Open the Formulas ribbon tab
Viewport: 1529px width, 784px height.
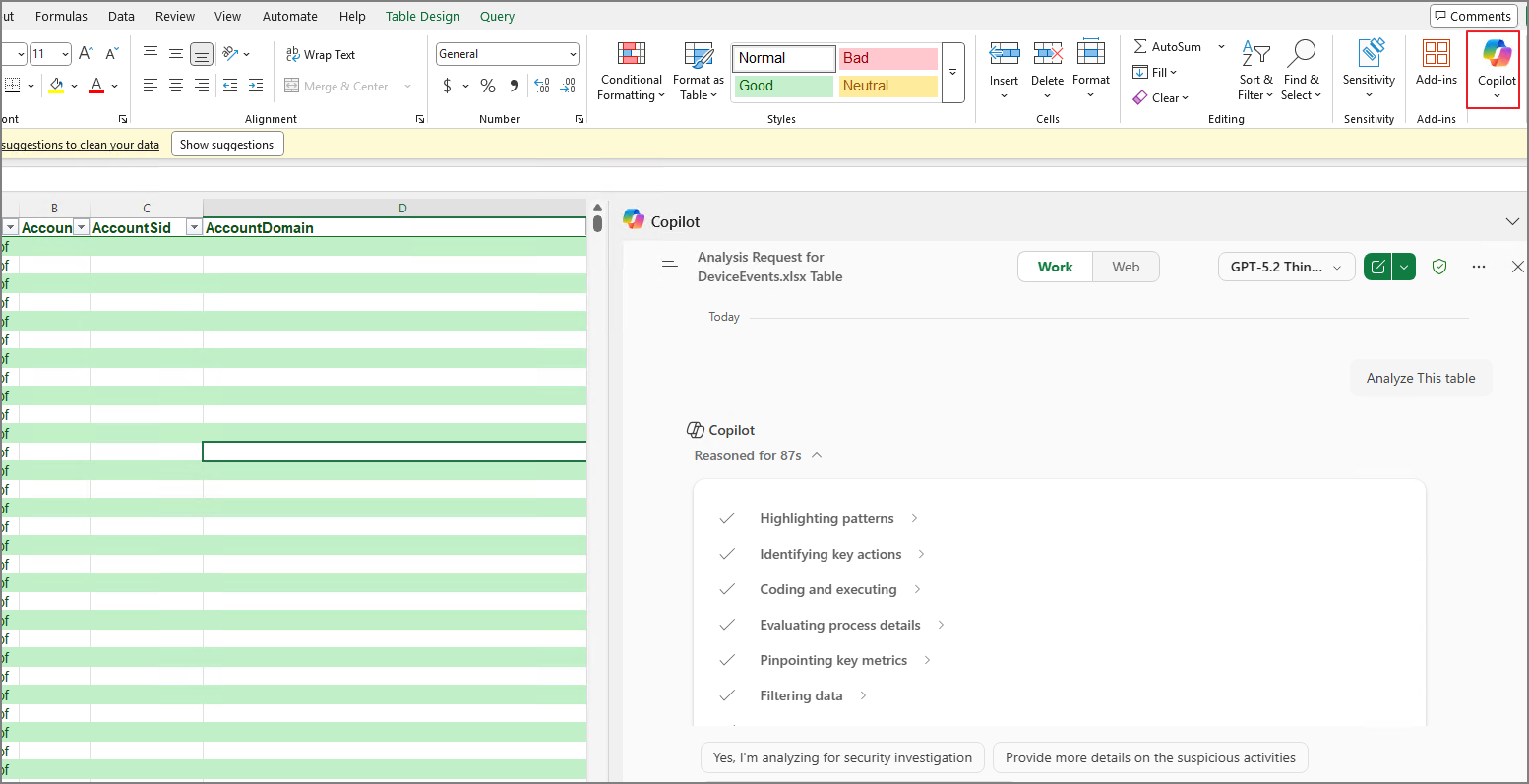[x=61, y=16]
